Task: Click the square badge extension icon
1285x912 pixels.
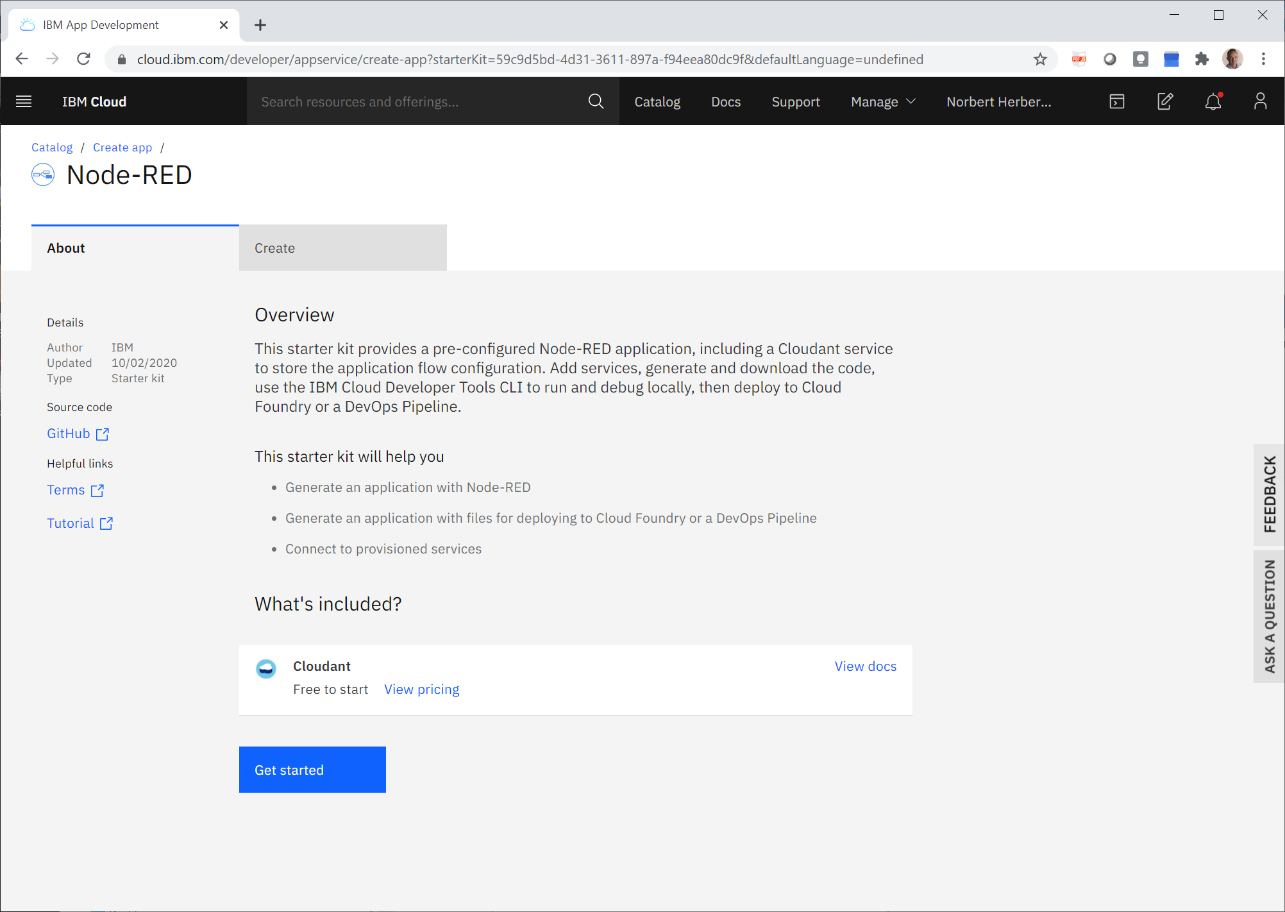Action: coord(1140,59)
